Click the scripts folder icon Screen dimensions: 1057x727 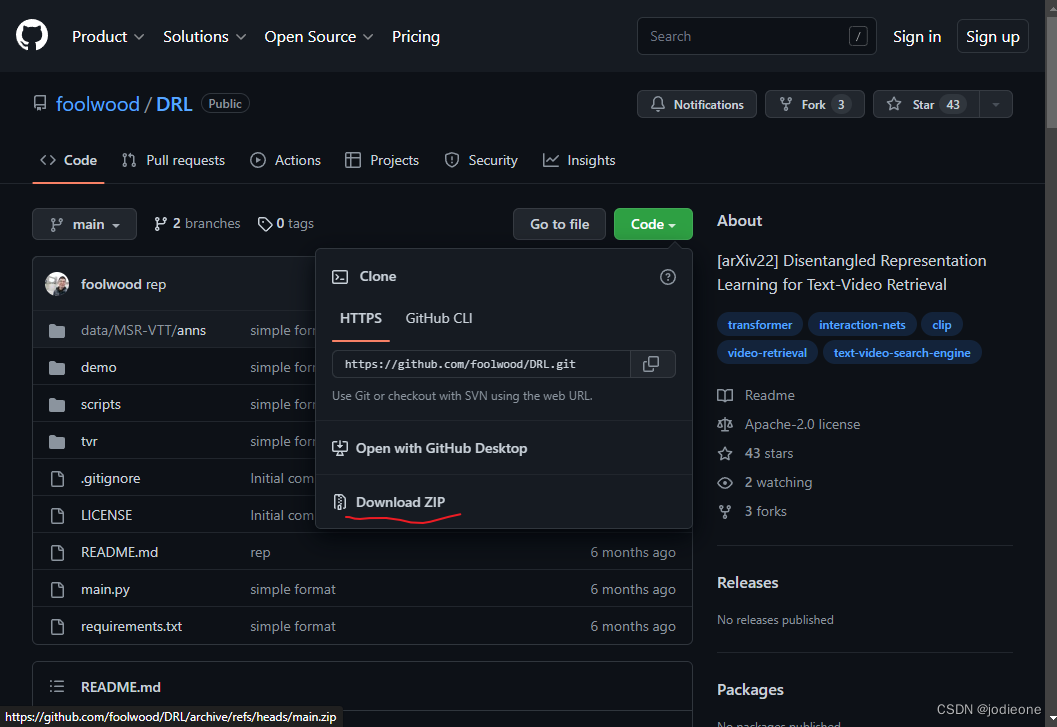(x=57, y=405)
